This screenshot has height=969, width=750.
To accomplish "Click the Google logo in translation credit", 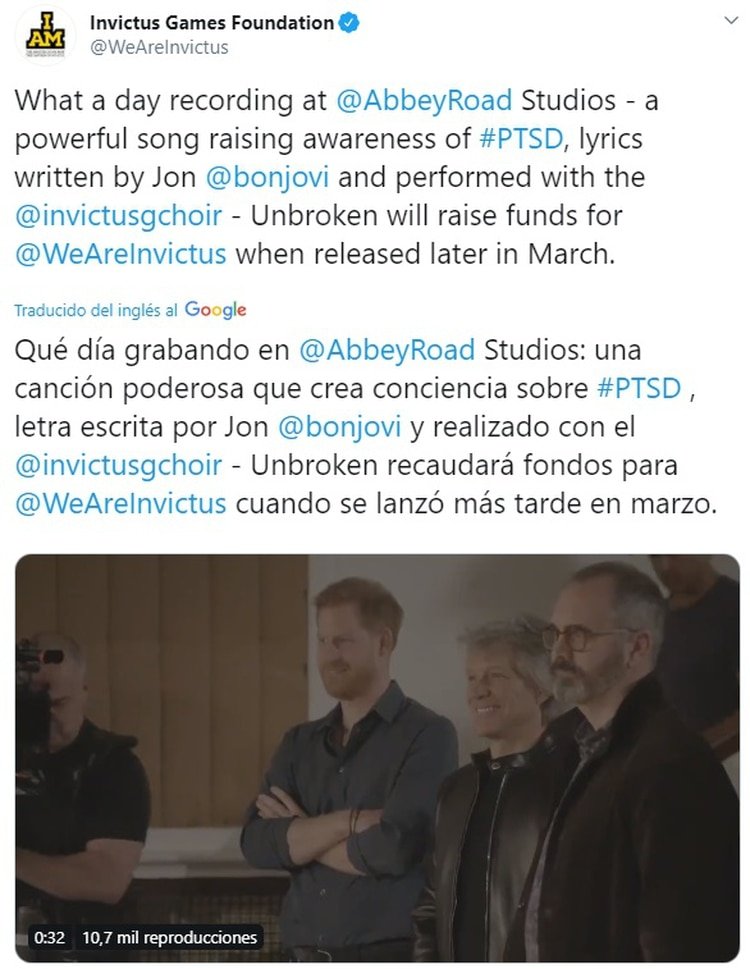I will pyautogui.click(x=215, y=310).
